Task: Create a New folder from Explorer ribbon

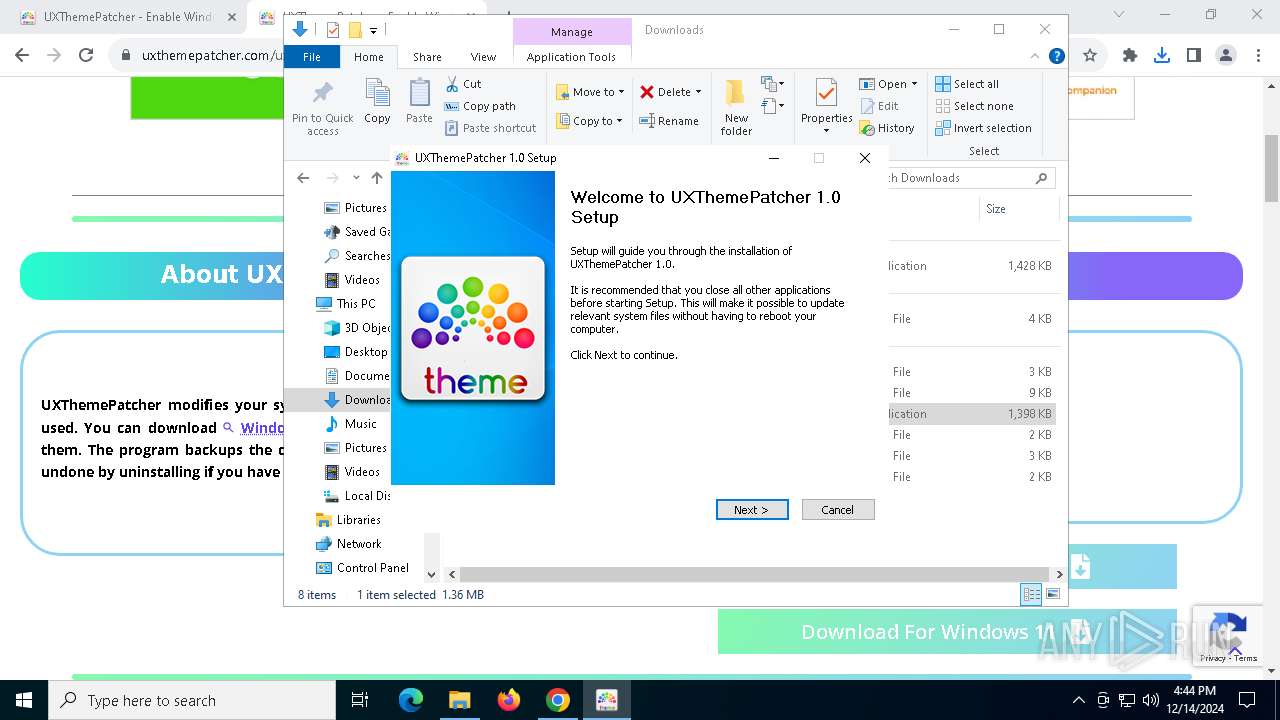Action: coord(736,108)
